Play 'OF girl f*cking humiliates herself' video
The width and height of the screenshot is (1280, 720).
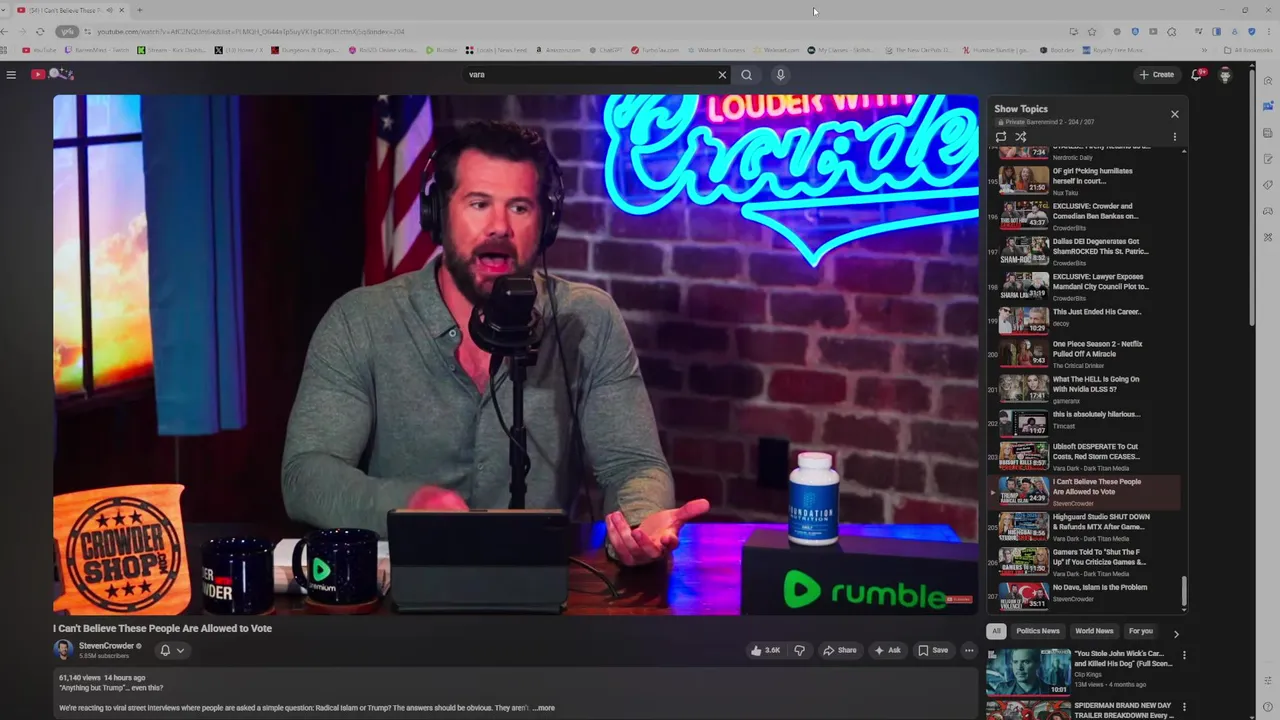click(1084, 180)
